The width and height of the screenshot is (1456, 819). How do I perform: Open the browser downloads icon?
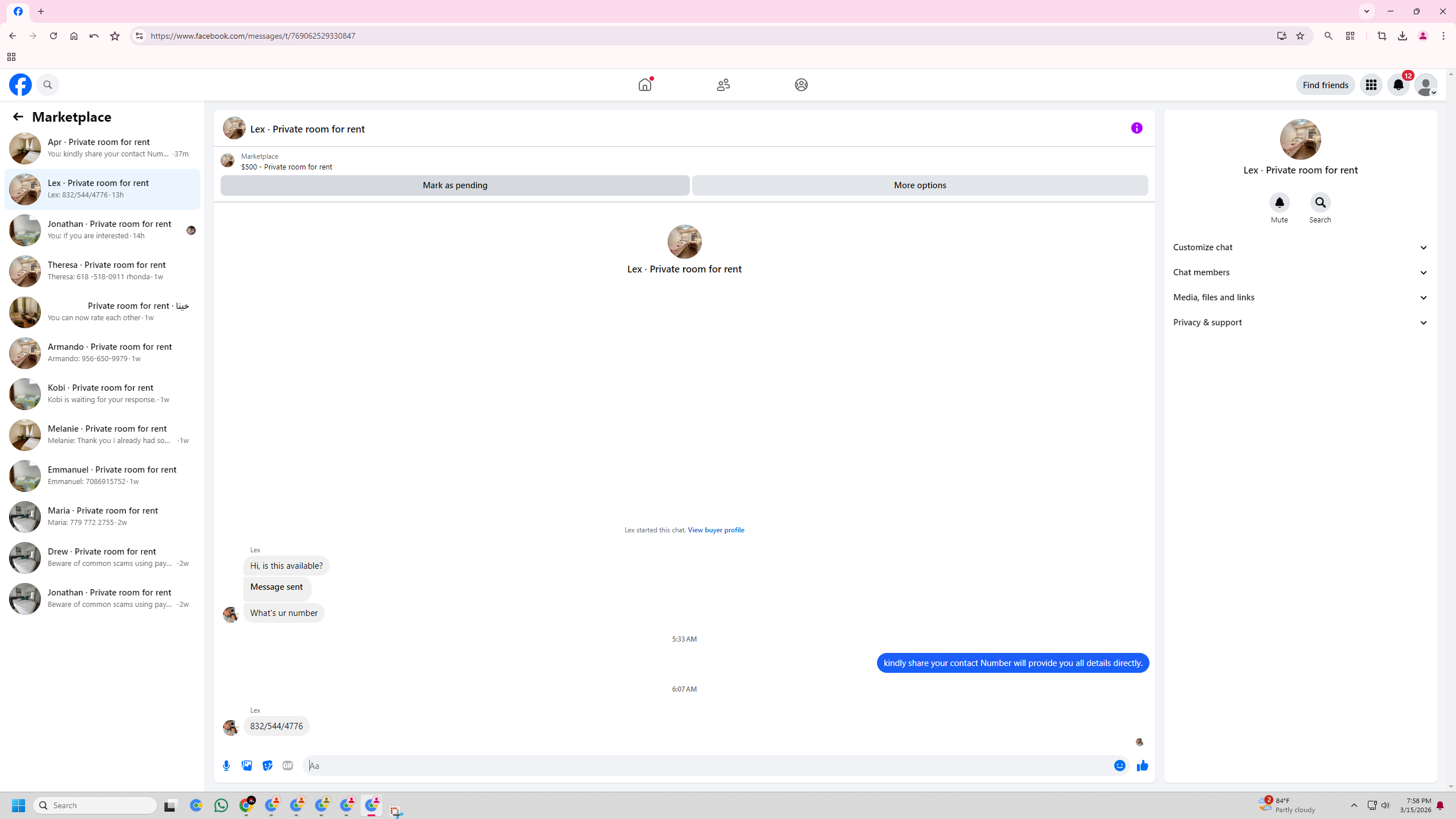[x=1403, y=36]
